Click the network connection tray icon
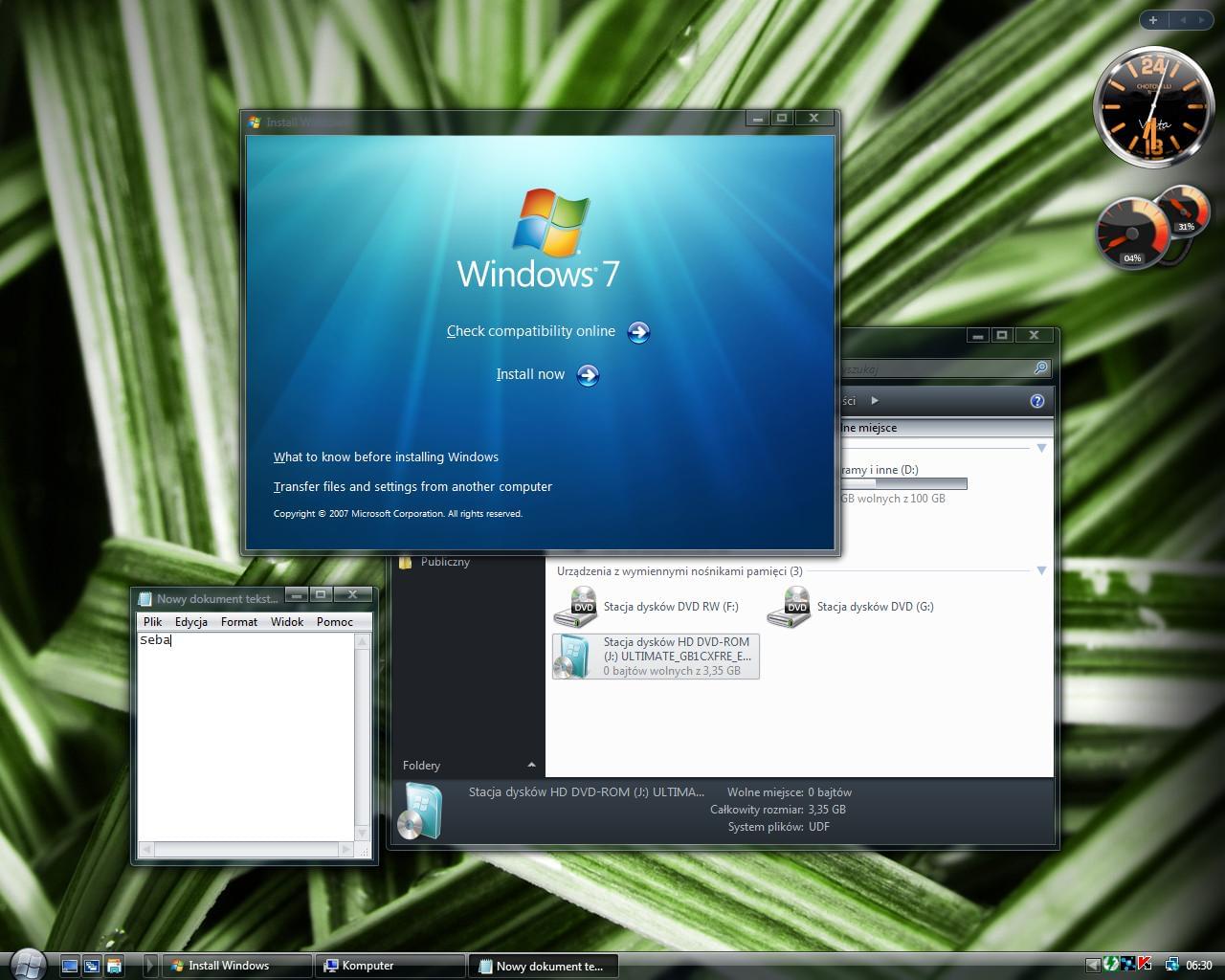The image size is (1225, 980). click(1170, 965)
